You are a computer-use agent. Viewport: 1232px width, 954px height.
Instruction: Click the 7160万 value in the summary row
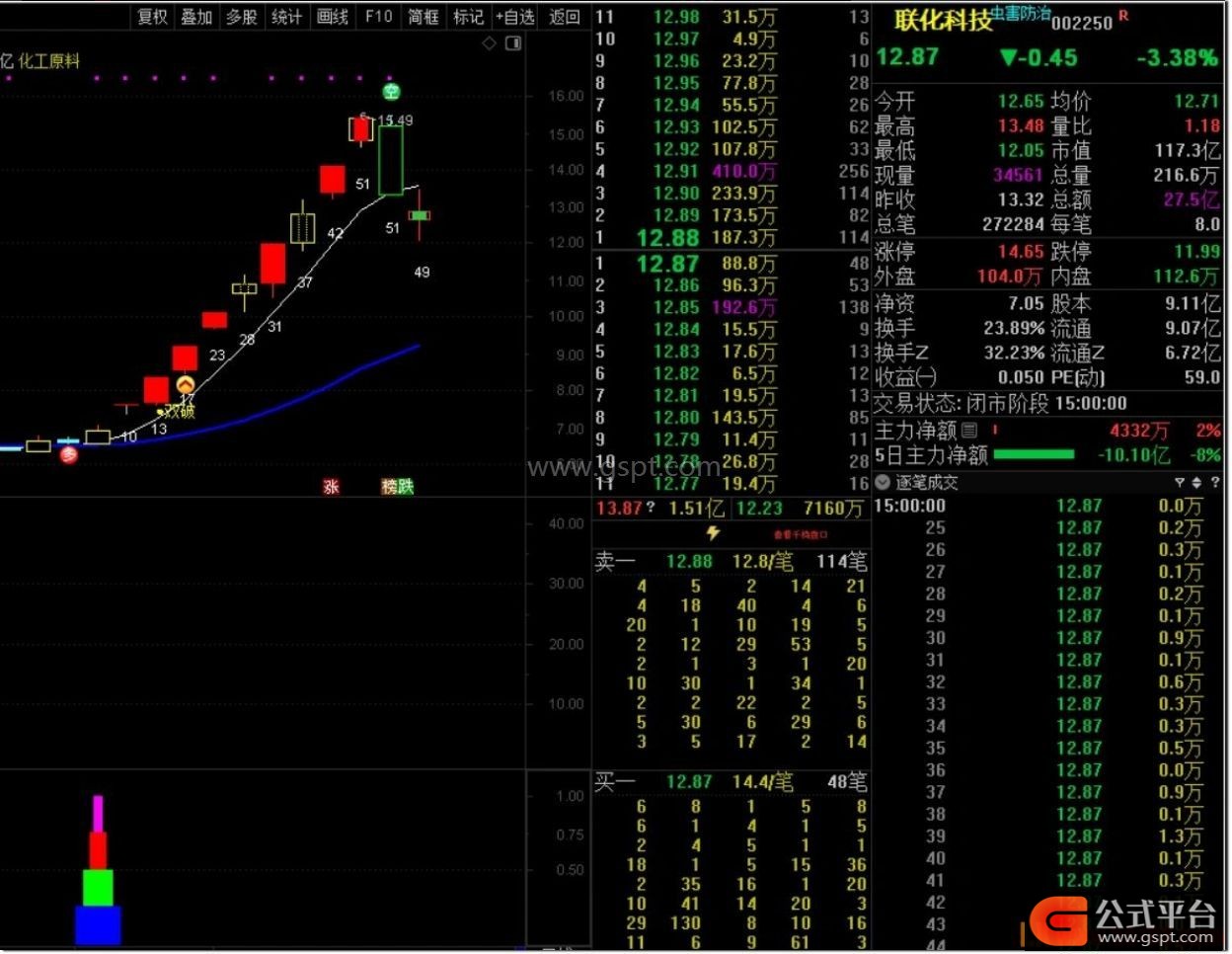tap(833, 509)
